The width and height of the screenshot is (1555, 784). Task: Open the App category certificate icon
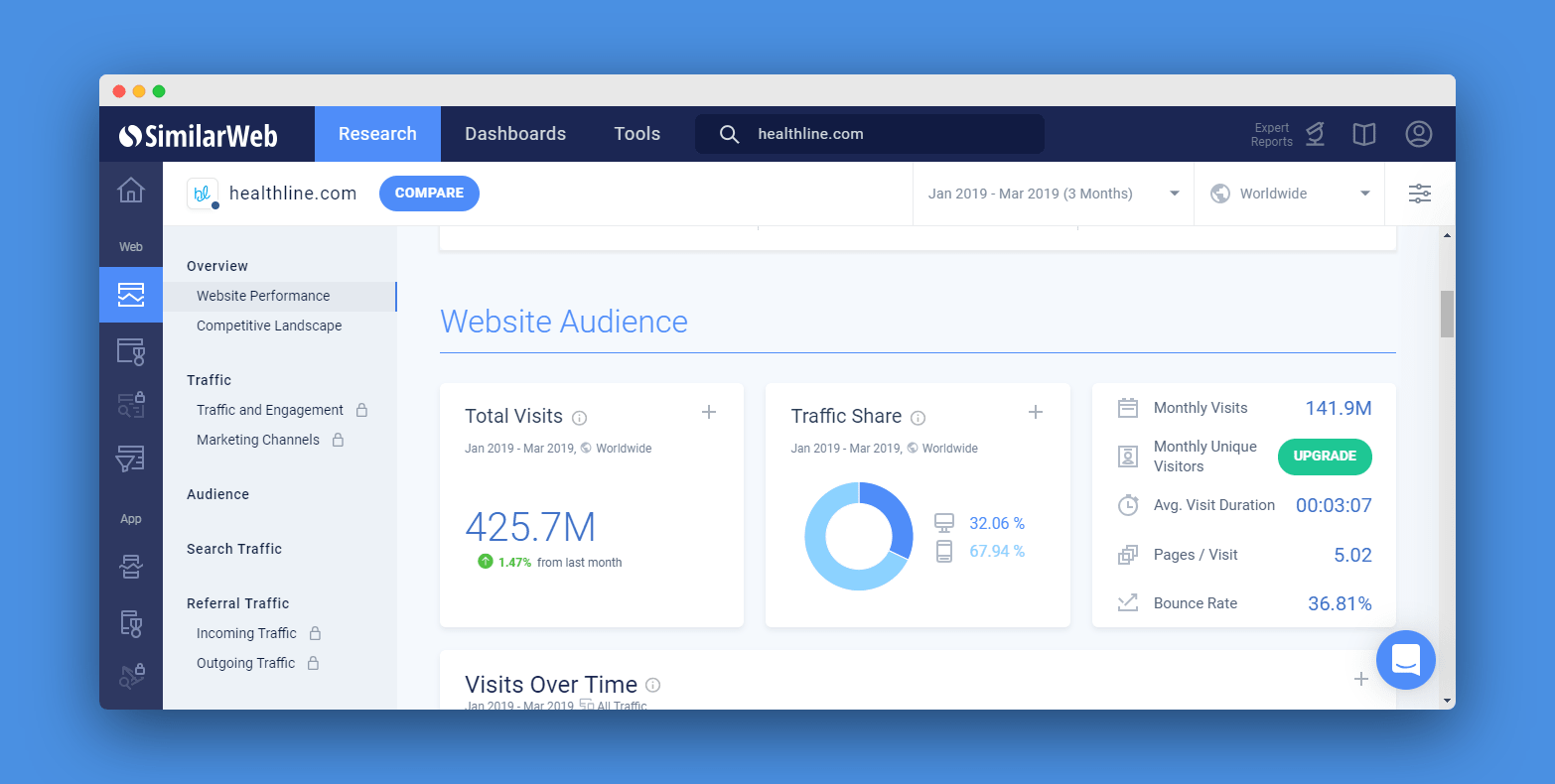[x=131, y=622]
